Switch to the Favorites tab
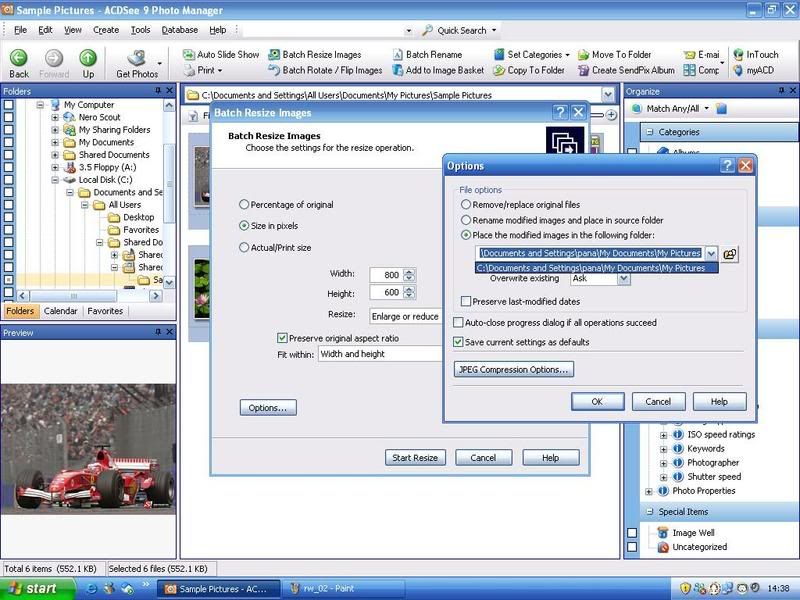 pos(105,311)
